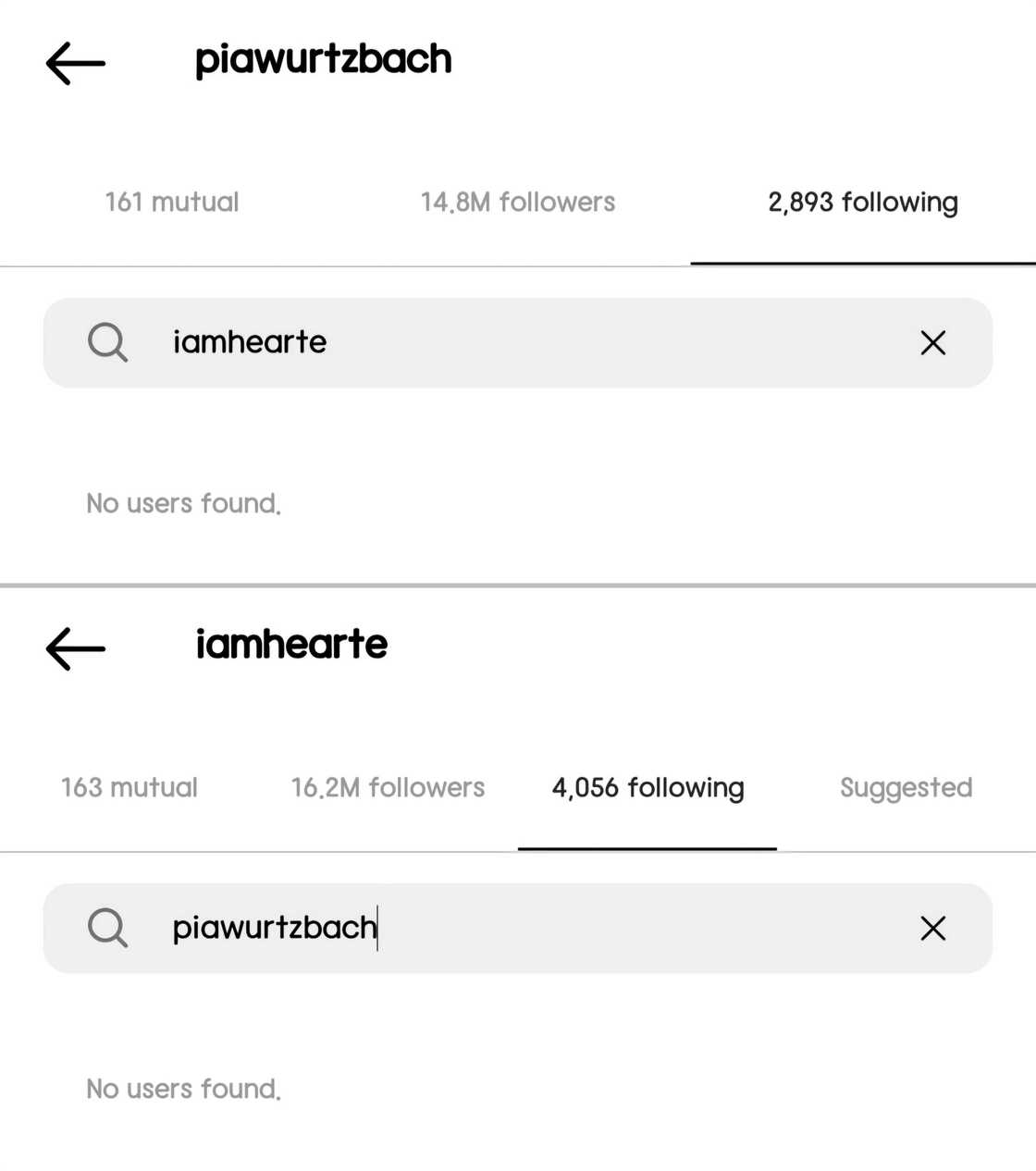
Task: Open the 163 mutual tab
Action: pos(129,787)
